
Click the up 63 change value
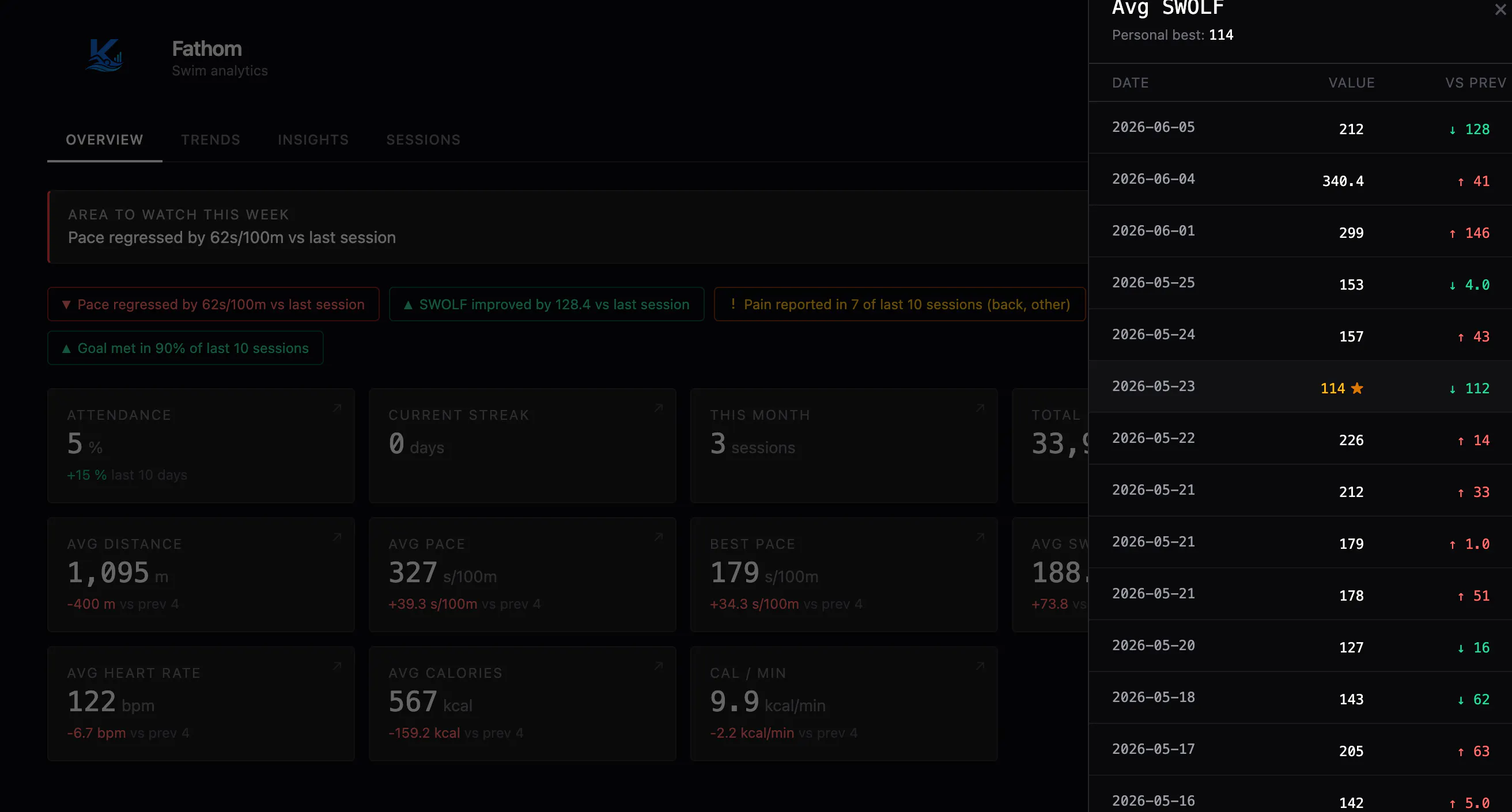(1473, 751)
